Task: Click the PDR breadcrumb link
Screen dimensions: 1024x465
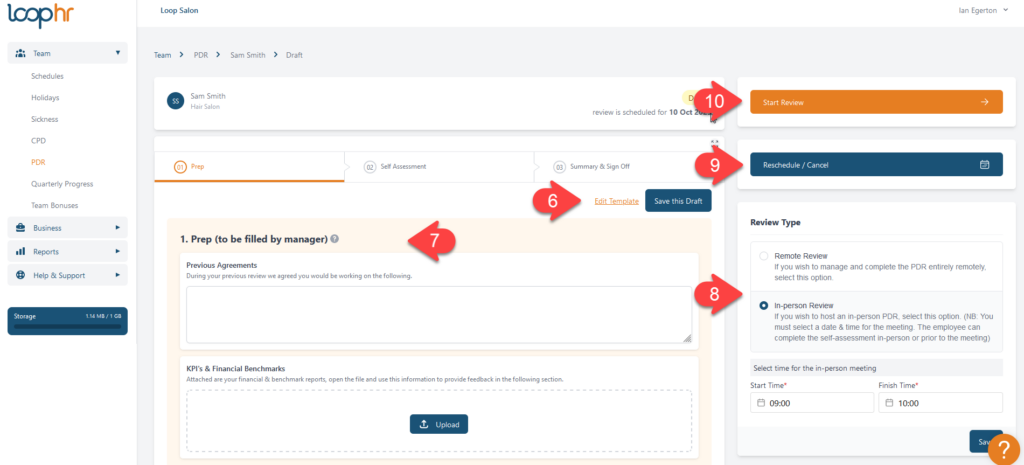Action: pyautogui.click(x=200, y=56)
